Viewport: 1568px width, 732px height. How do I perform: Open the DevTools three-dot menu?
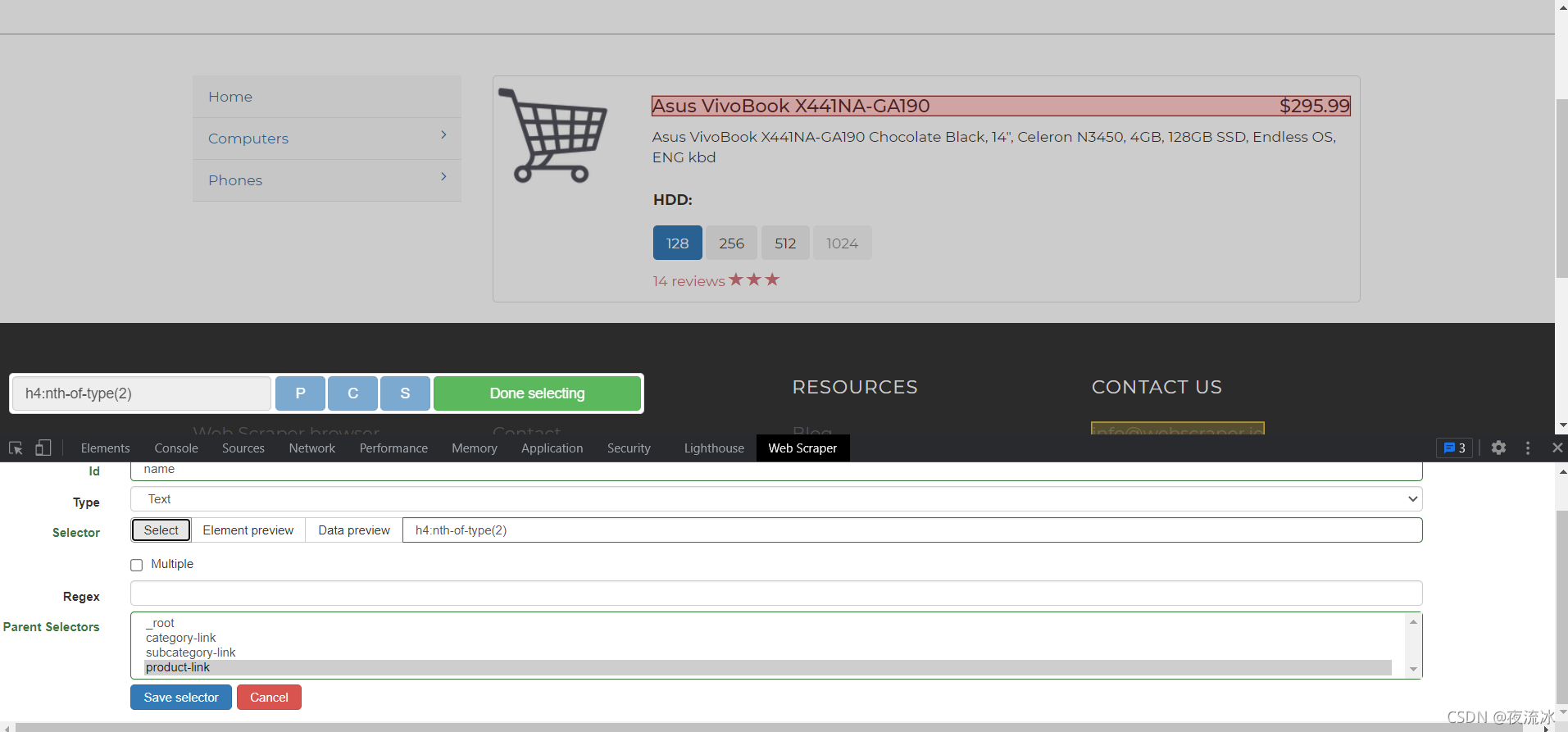click(x=1528, y=448)
